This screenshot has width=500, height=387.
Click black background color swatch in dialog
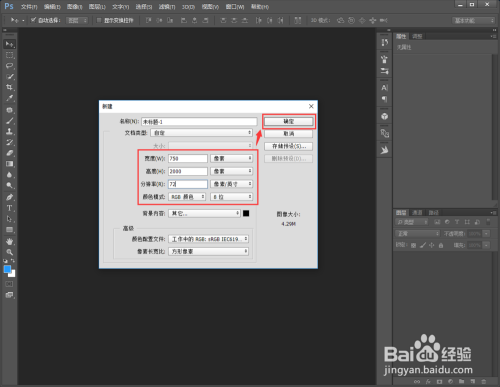246,213
